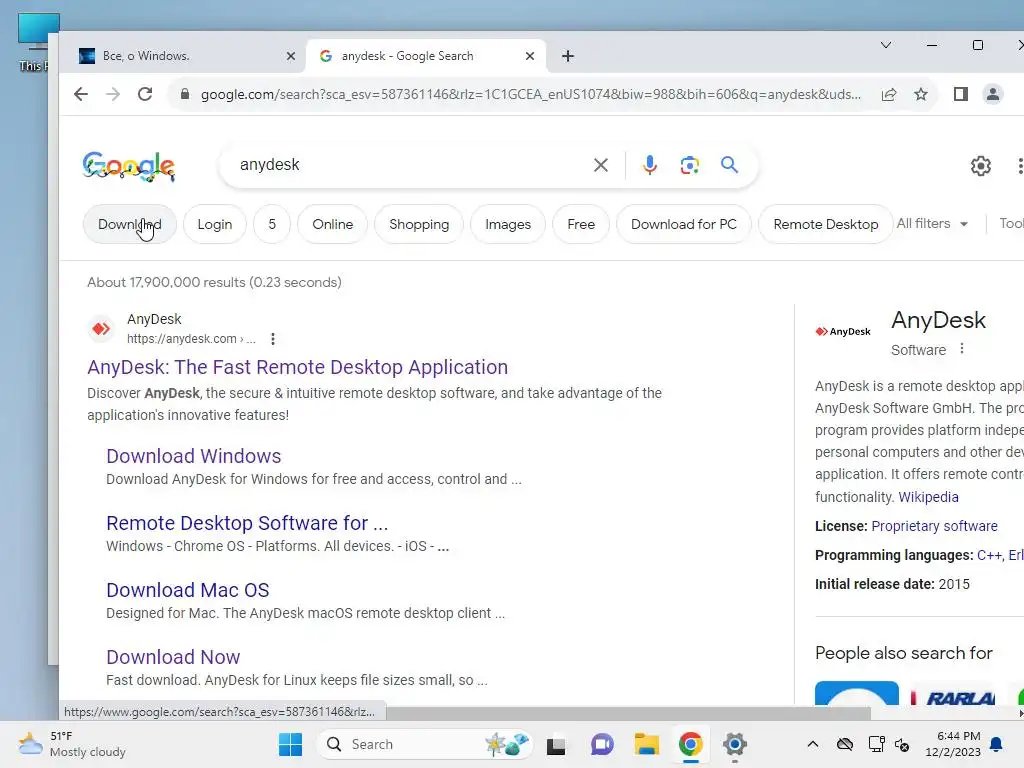
Task: Click the browser forward arrow
Action: (x=113, y=94)
